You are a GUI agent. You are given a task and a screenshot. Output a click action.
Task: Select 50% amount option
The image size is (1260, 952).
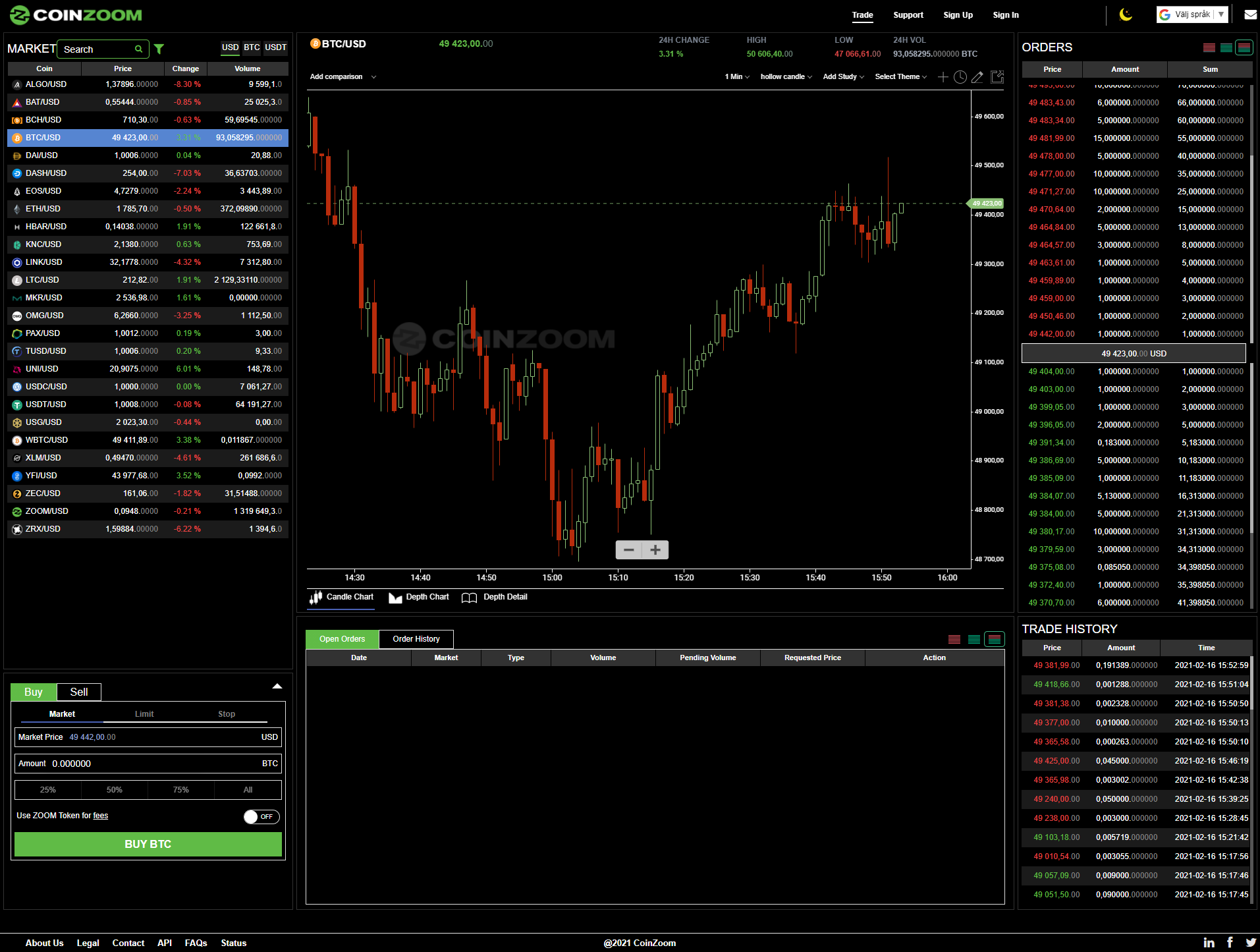tap(115, 790)
